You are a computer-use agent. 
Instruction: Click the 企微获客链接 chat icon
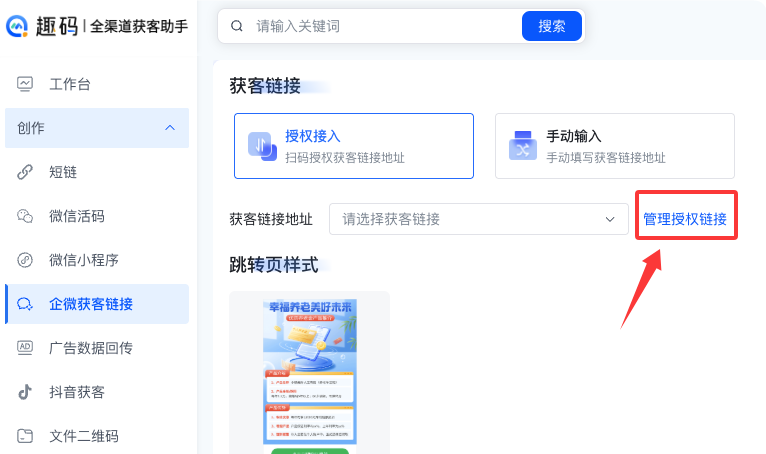point(25,304)
